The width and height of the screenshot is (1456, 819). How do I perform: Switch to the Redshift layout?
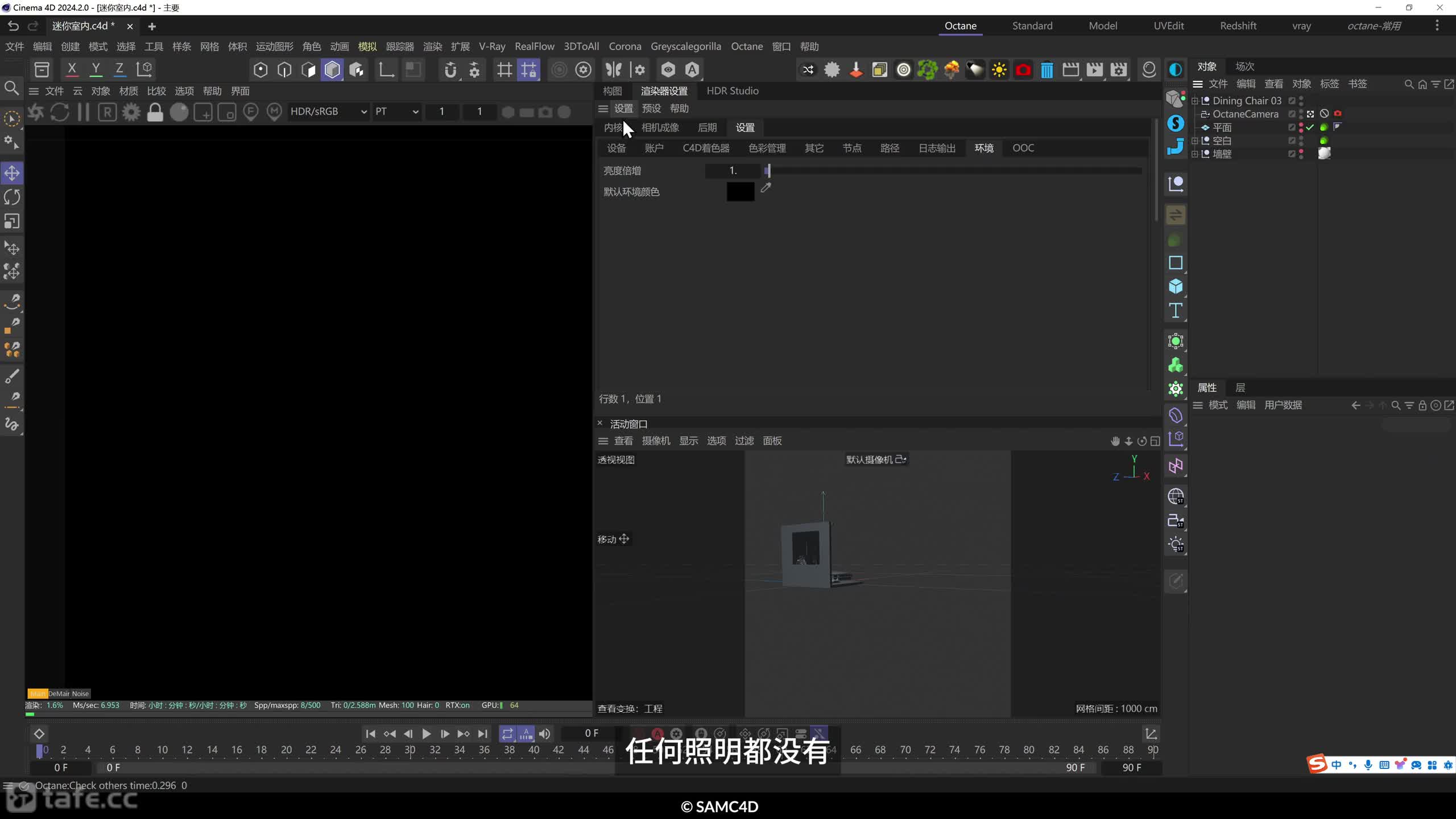click(x=1238, y=26)
